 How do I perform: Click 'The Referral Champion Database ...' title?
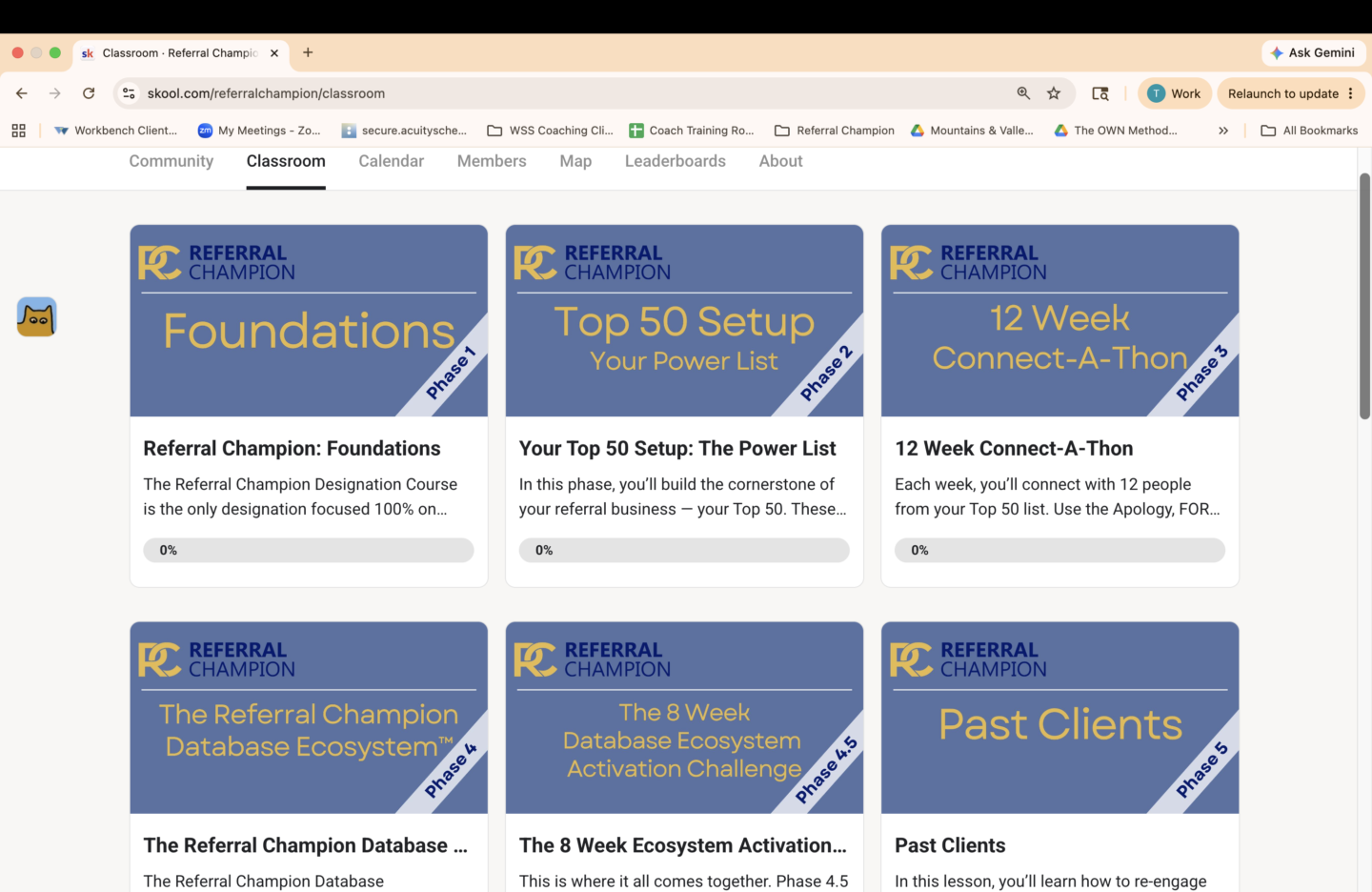pos(306,845)
